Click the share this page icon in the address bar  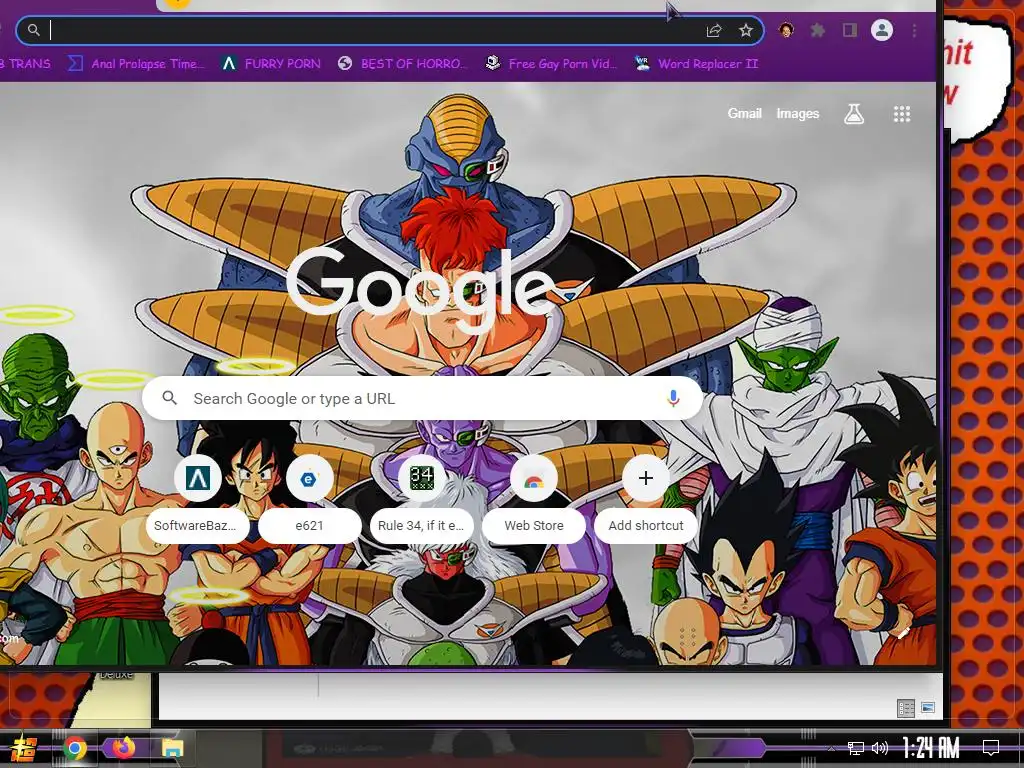coord(714,30)
